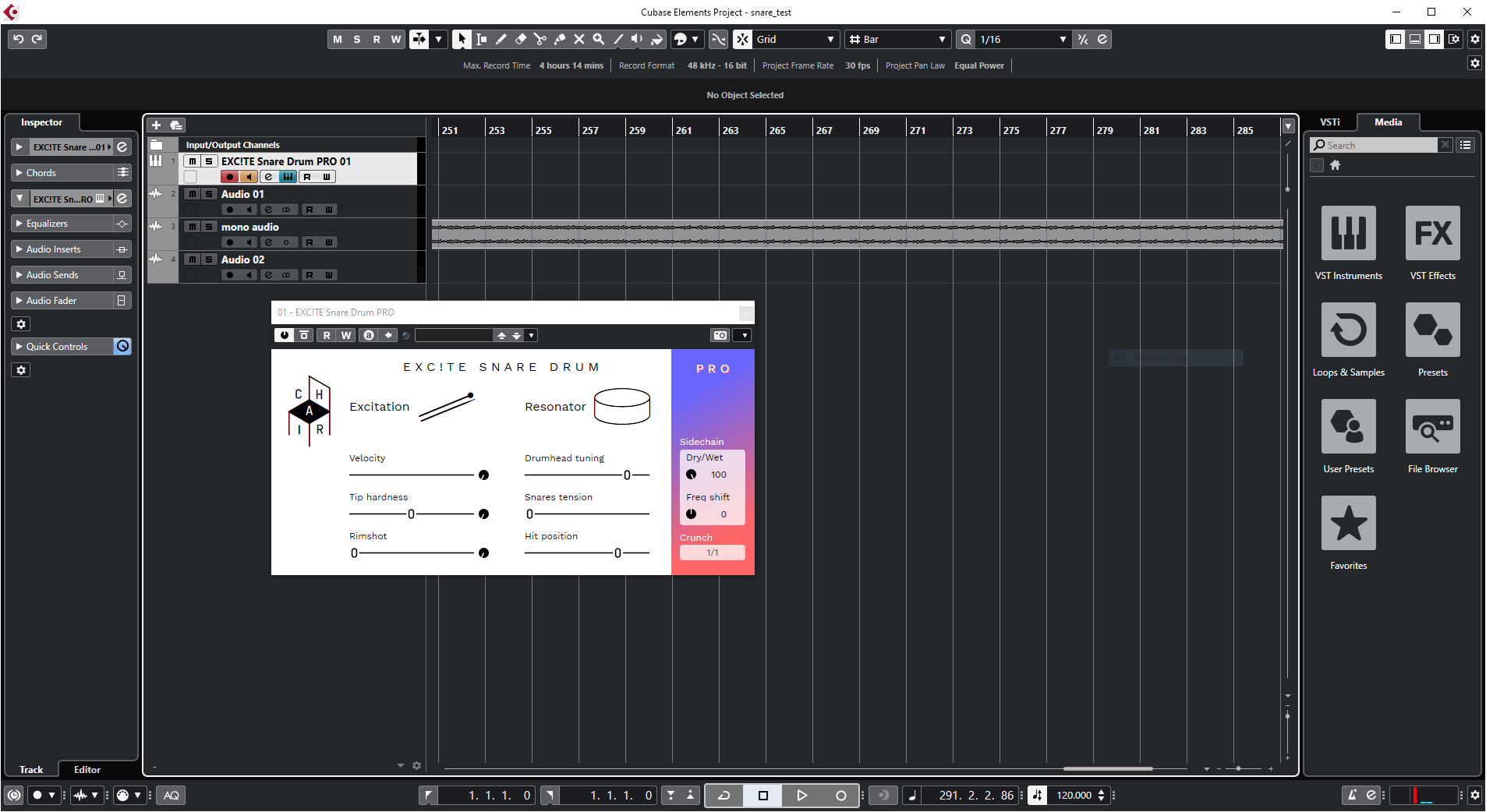Switch to the VSTi tab
Screen dimensions: 1486x812
point(1330,122)
